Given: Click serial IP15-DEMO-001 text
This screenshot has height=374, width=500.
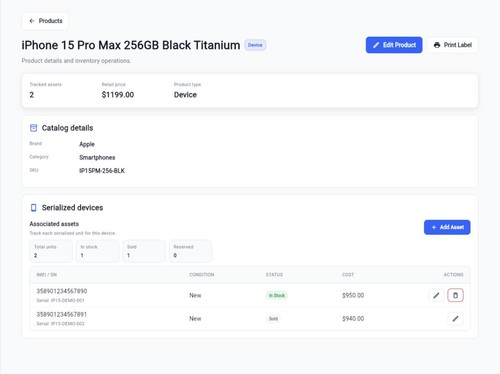Looking at the screenshot, I should [60, 300].
